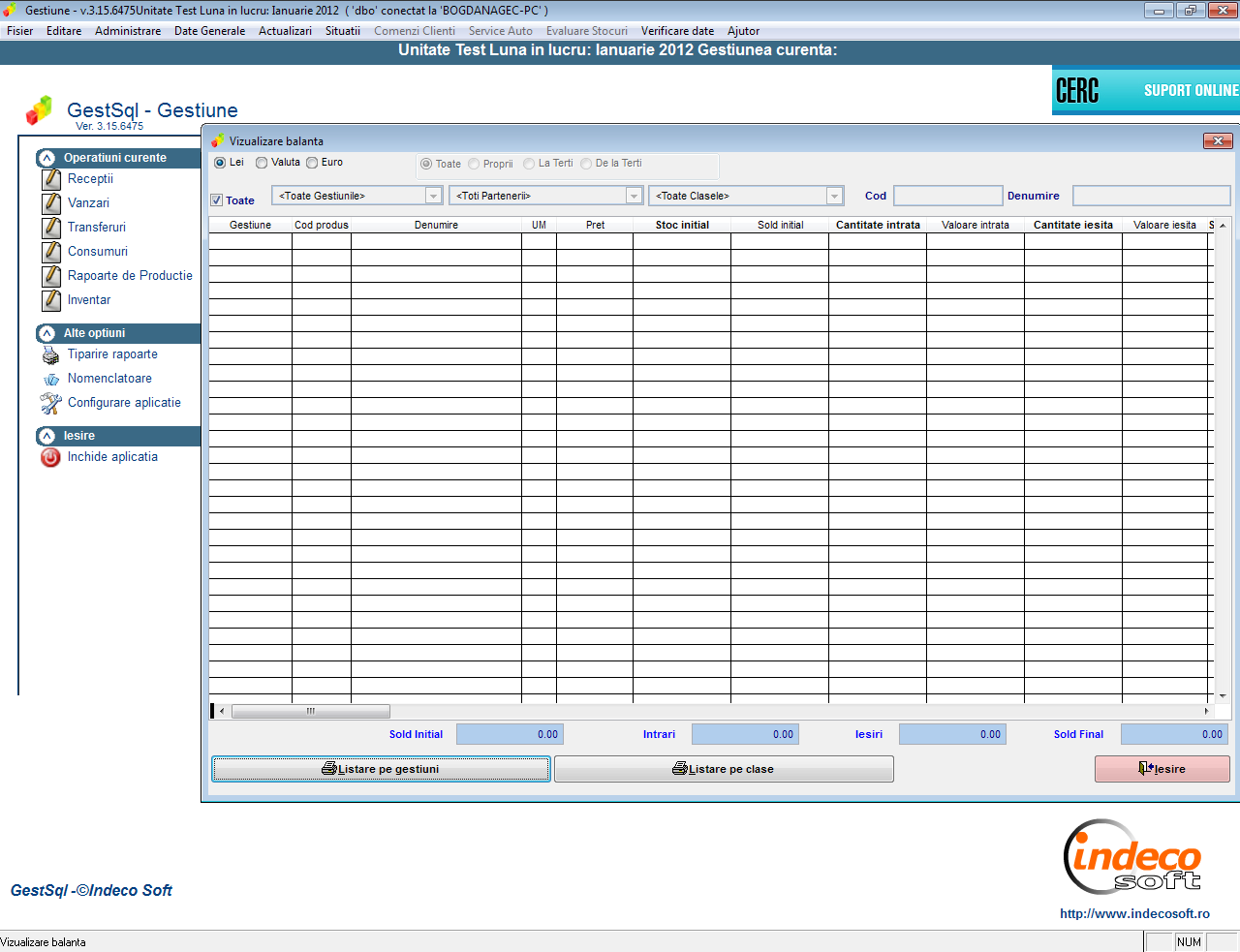Click the red Inchide aplicatia power icon
The height and width of the screenshot is (952, 1240).
pos(50,457)
